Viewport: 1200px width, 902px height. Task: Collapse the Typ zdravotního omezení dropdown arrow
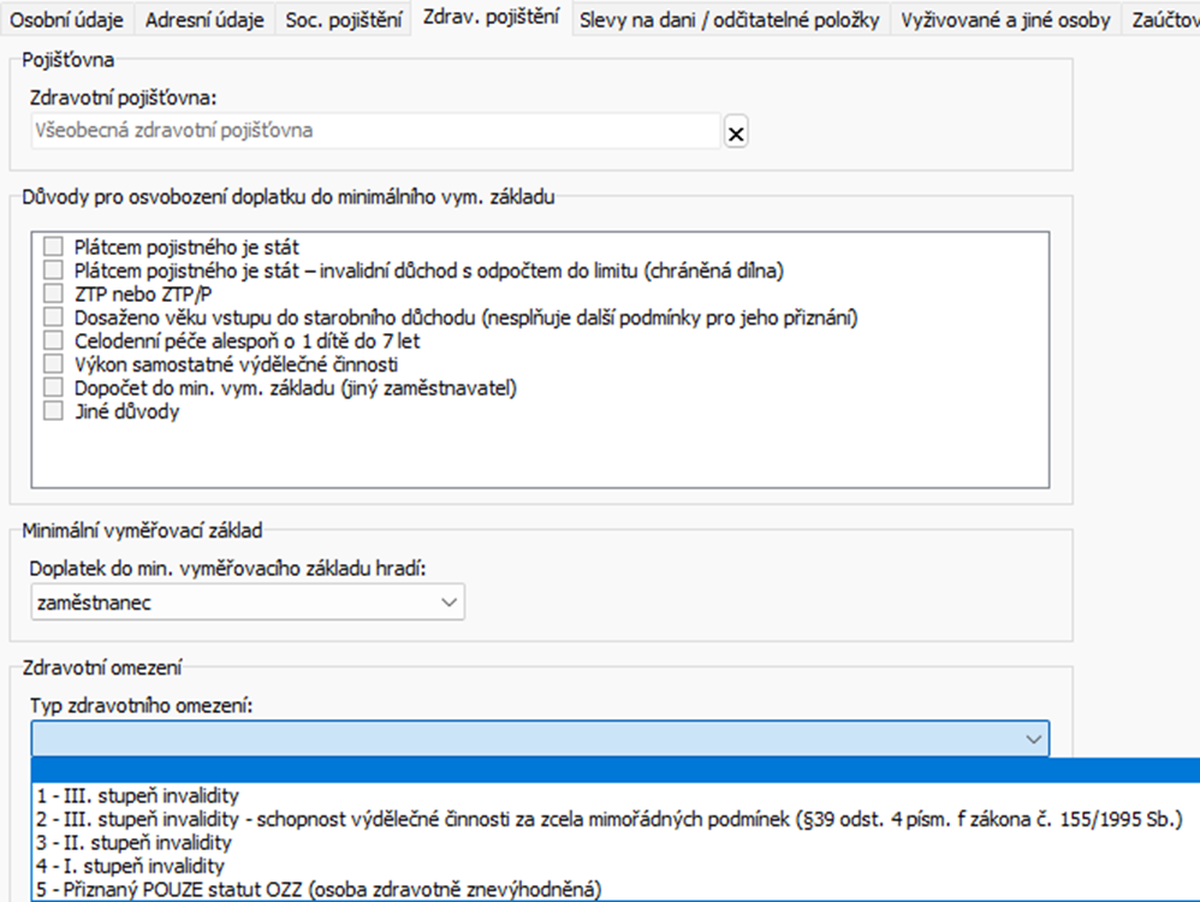tap(1033, 739)
